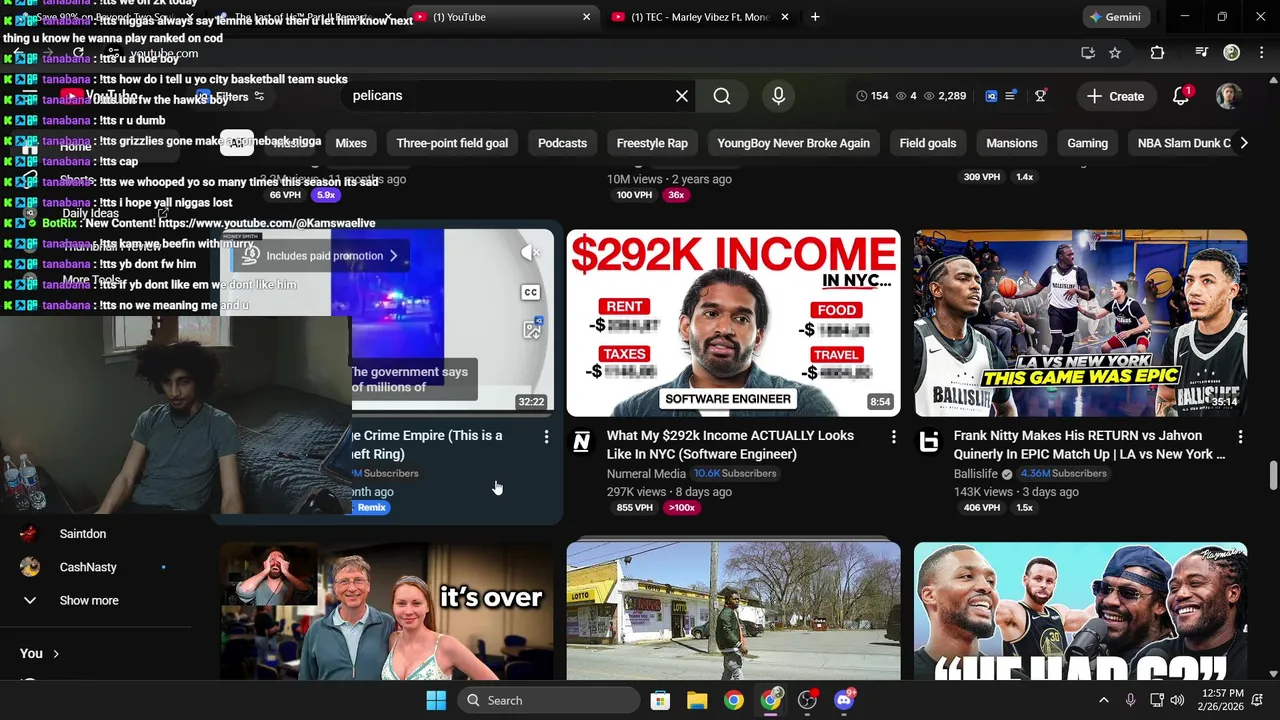The image size is (1280, 720).
Task: Select the Podcasts filter chip
Action: coord(562,143)
